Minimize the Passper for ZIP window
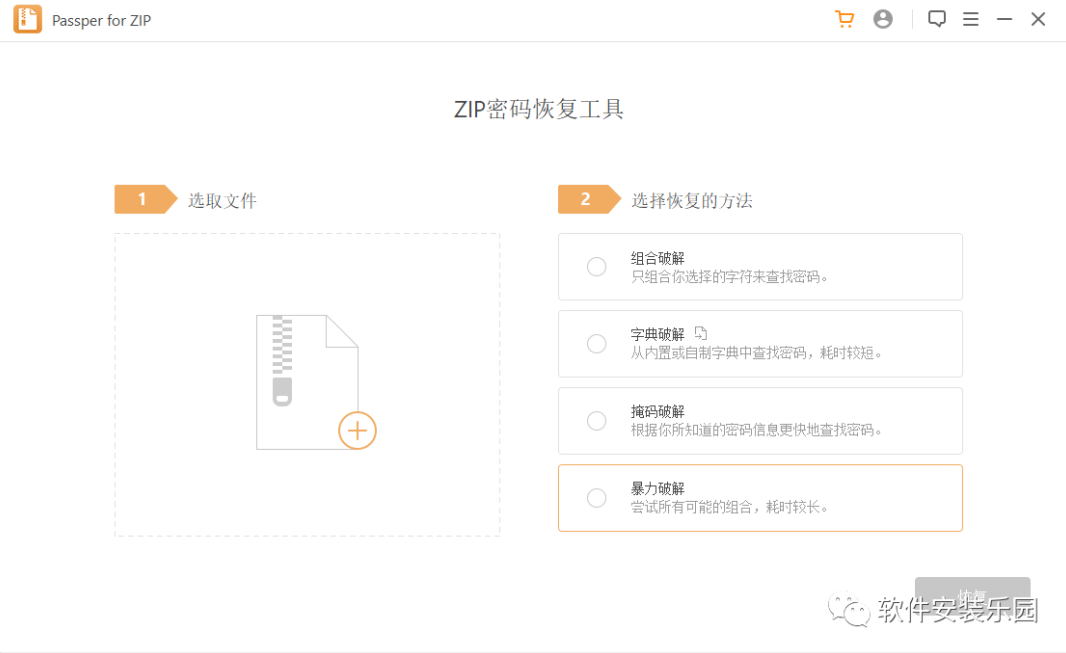1066x653 pixels. point(1005,19)
